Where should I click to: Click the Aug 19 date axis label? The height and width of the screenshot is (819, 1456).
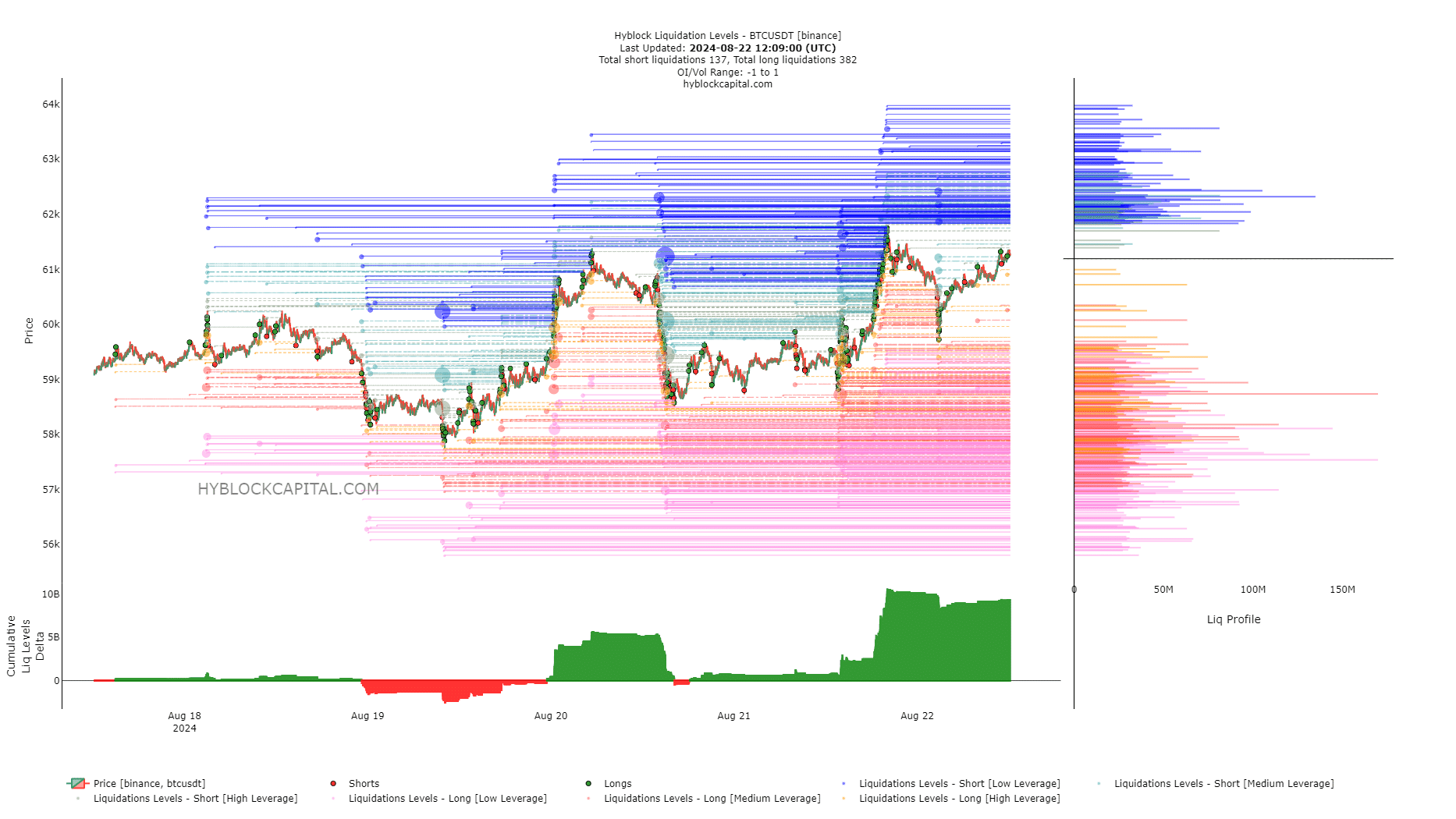(368, 715)
